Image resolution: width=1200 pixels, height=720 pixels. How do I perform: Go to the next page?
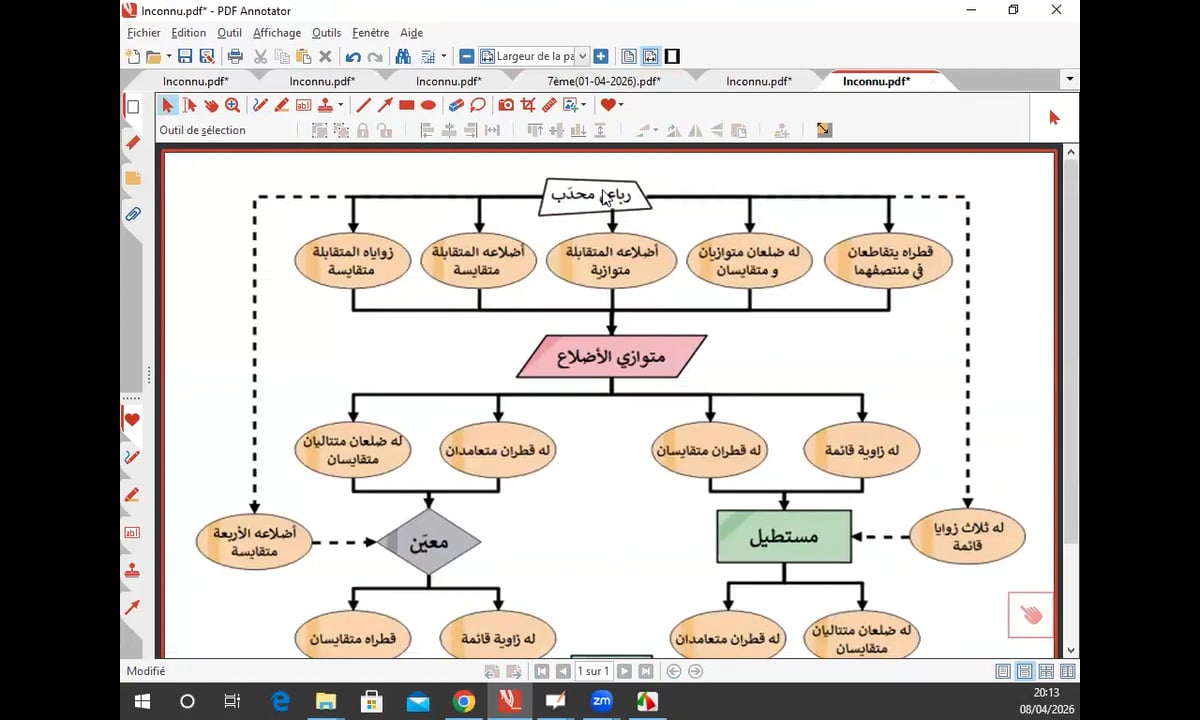pos(623,671)
